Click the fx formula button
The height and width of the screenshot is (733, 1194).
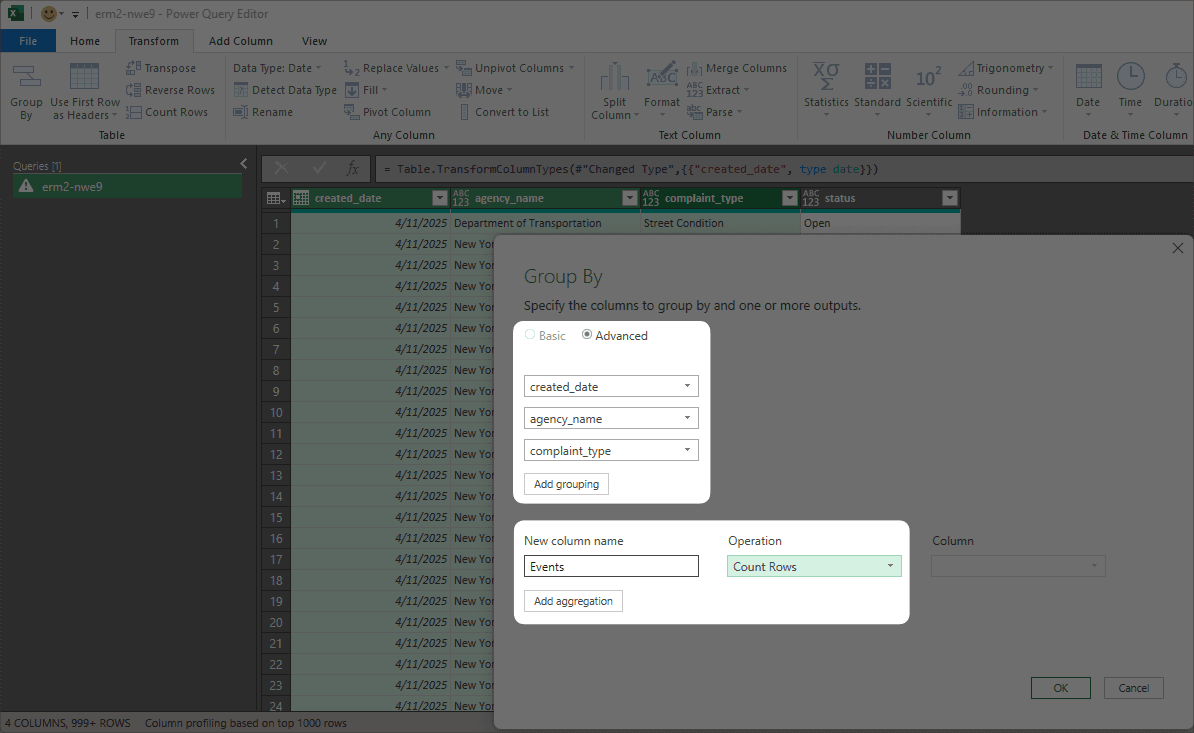tap(353, 169)
